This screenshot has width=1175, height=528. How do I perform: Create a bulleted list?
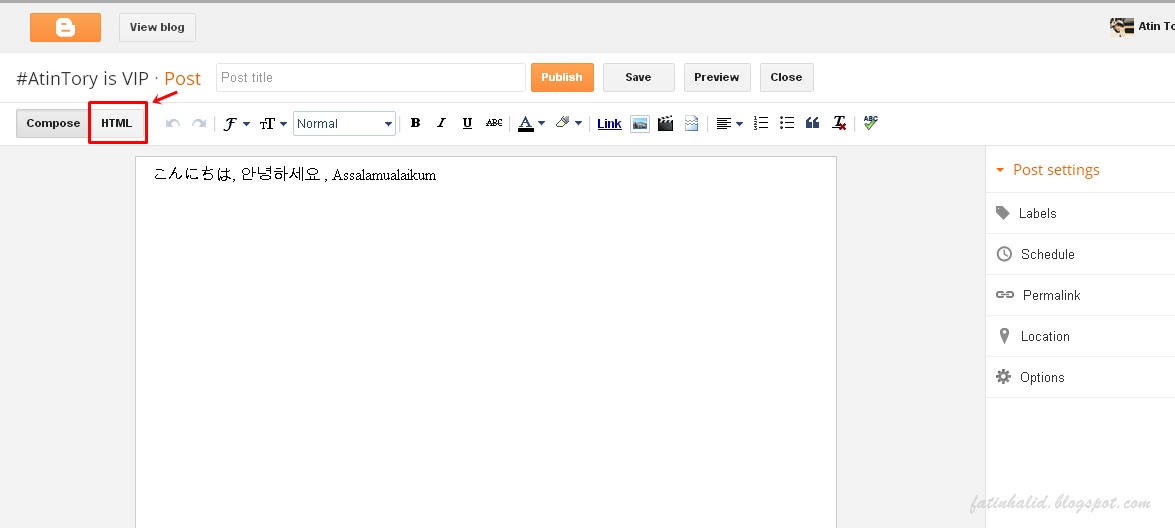coord(787,123)
